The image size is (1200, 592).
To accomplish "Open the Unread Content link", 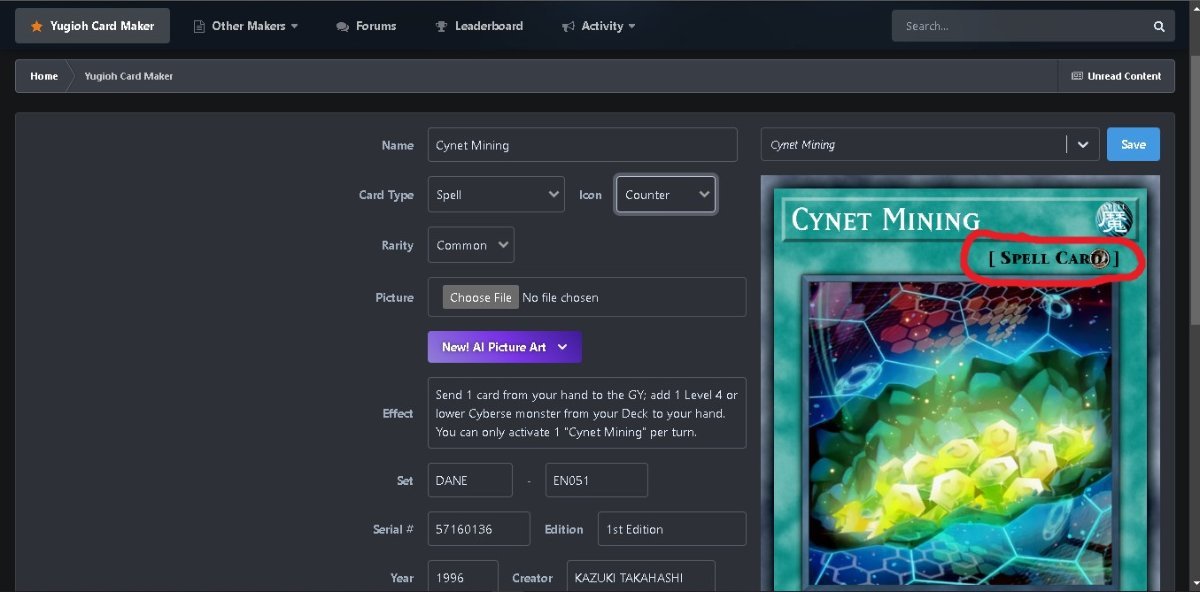I will [x=1116, y=76].
